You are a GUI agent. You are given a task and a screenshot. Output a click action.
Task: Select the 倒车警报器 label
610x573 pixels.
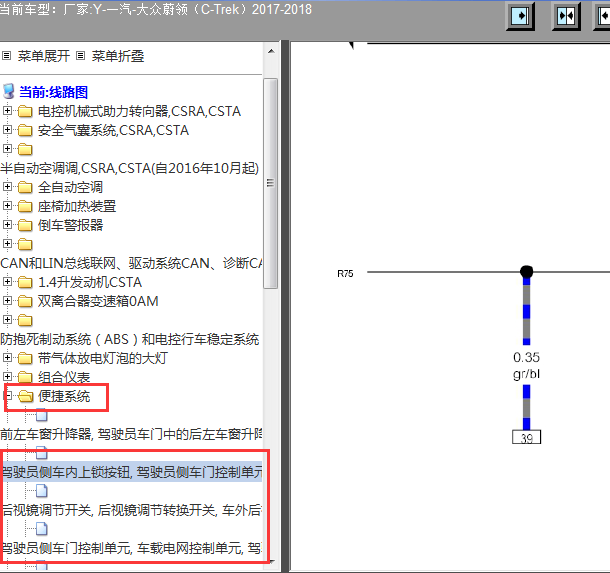point(70,225)
